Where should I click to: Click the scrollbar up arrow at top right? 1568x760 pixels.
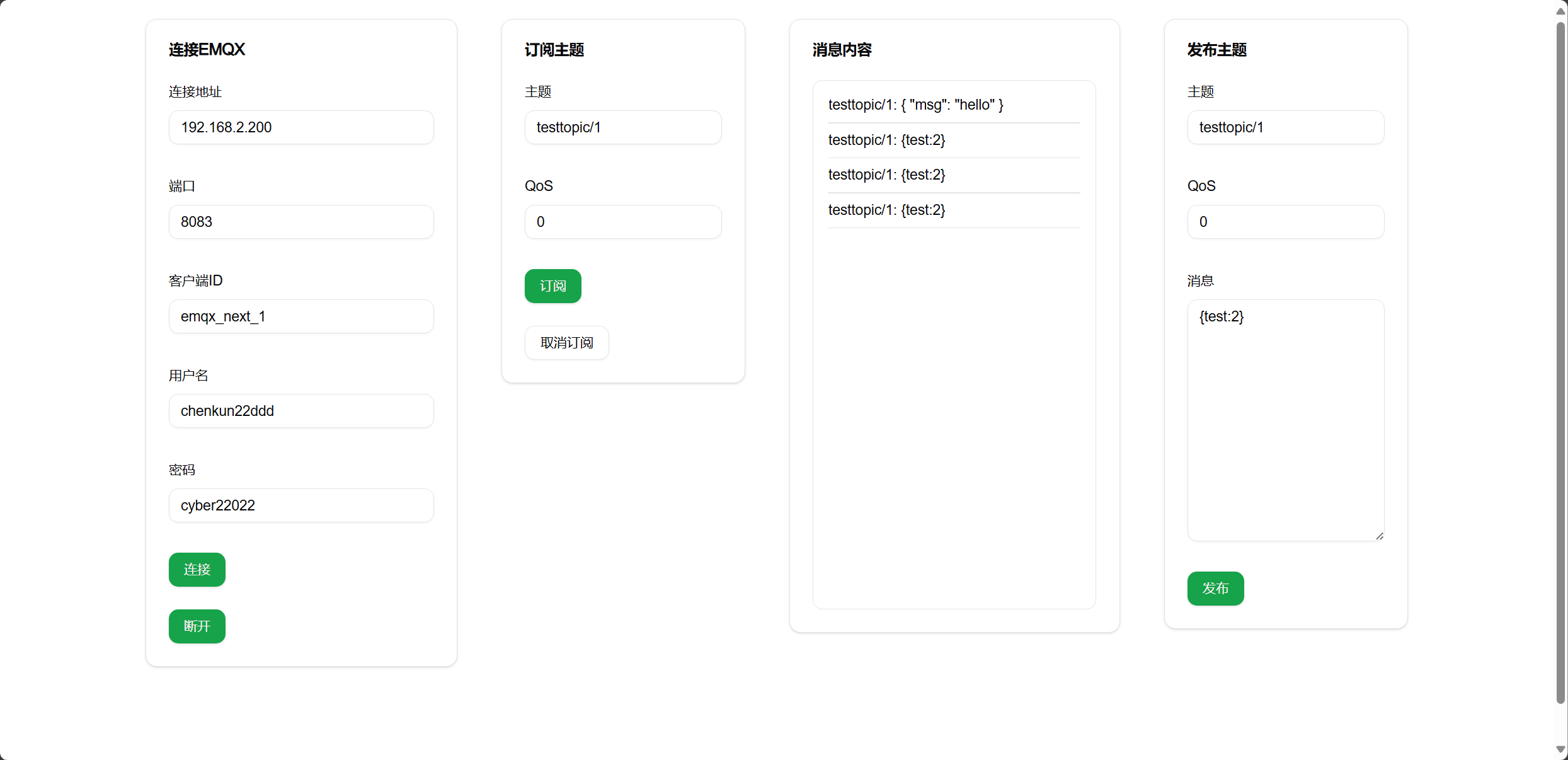(x=1560, y=9)
